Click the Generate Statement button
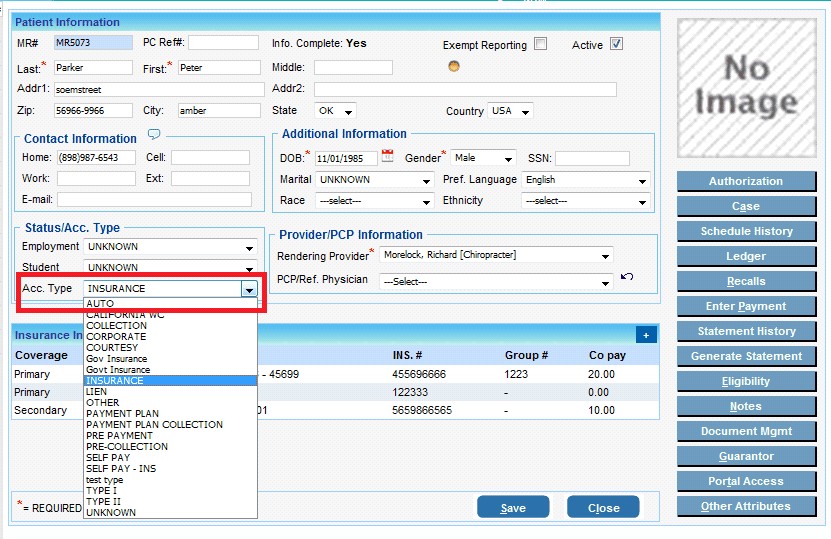Image resolution: width=831 pixels, height=539 pixels. tap(746, 356)
